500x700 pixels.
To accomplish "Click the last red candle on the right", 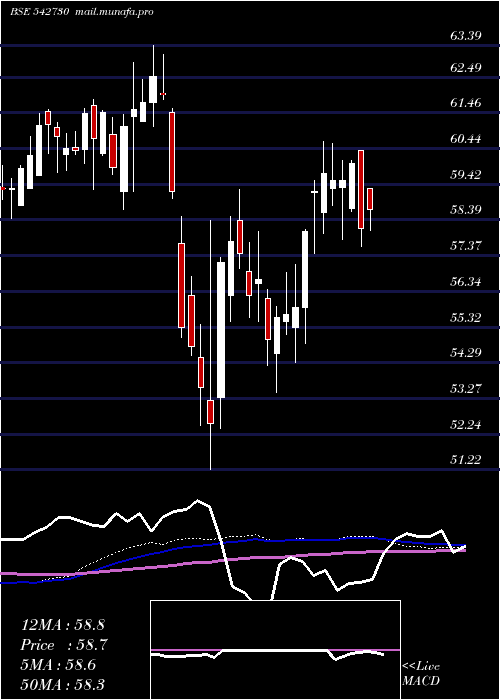I will [x=370, y=199].
